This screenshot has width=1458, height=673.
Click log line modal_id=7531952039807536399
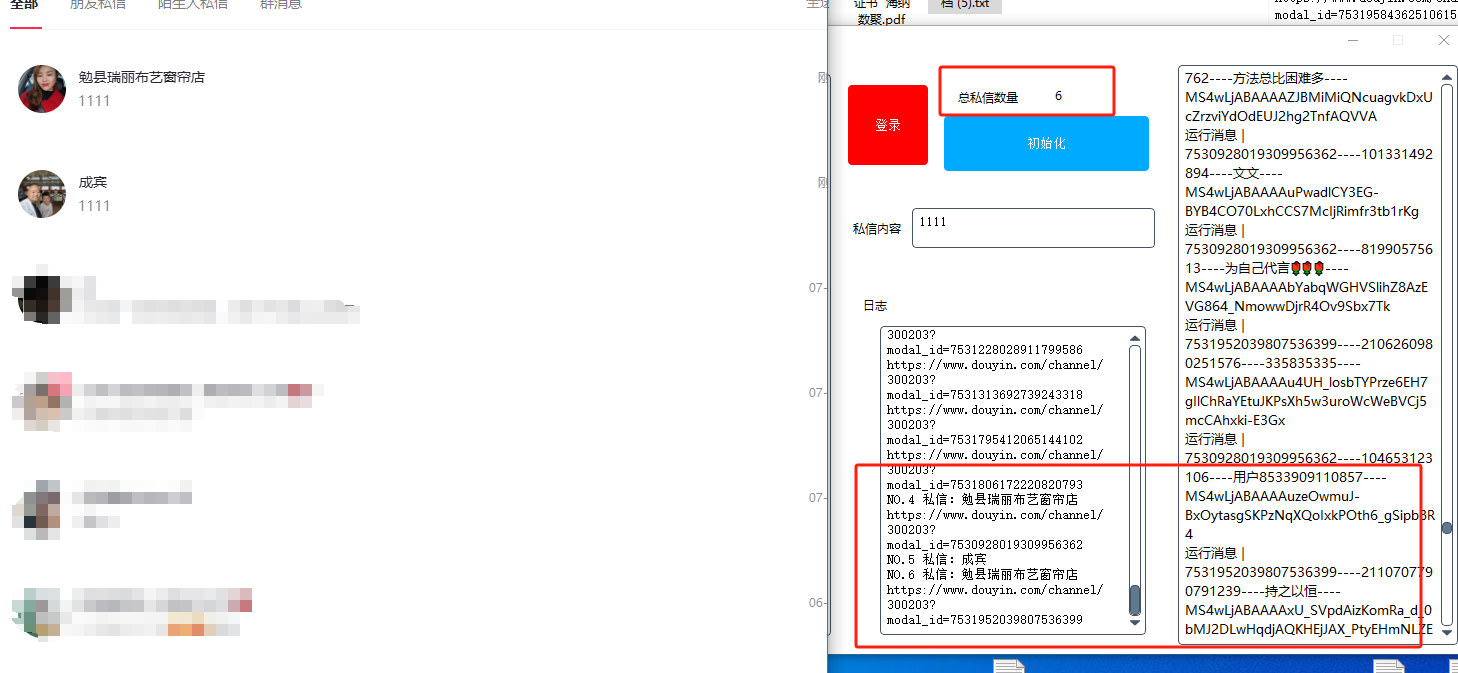[984, 620]
